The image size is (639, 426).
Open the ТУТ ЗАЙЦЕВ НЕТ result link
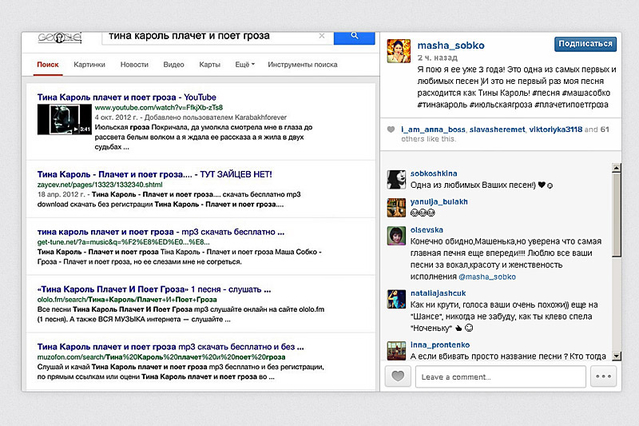tap(154, 174)
